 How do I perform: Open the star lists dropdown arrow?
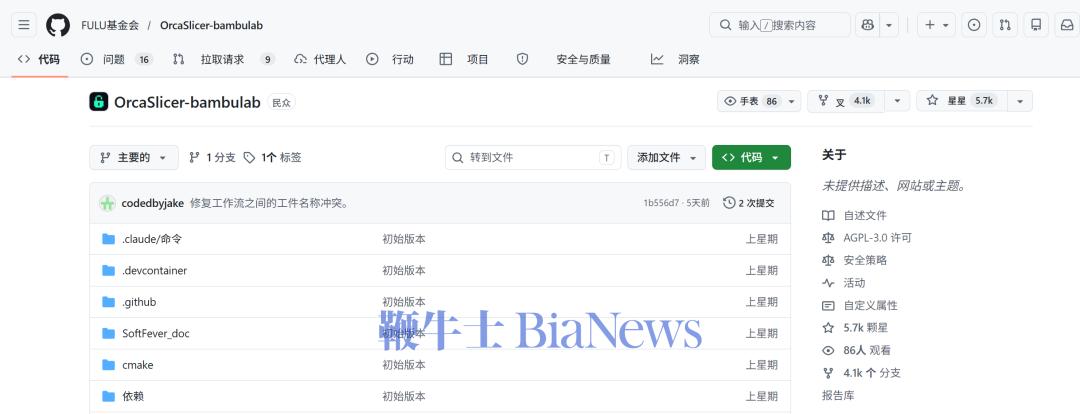pyautogui.click(x=1019, y=101)
